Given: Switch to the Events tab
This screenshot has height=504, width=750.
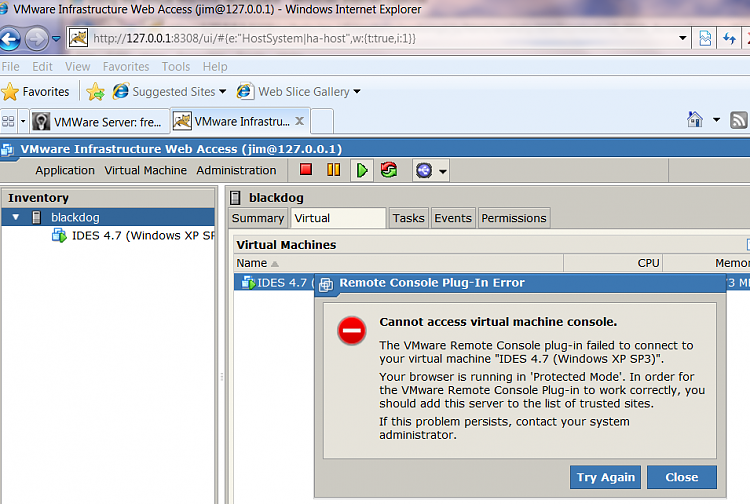Looking at the screenshot, I should point(453,218).
